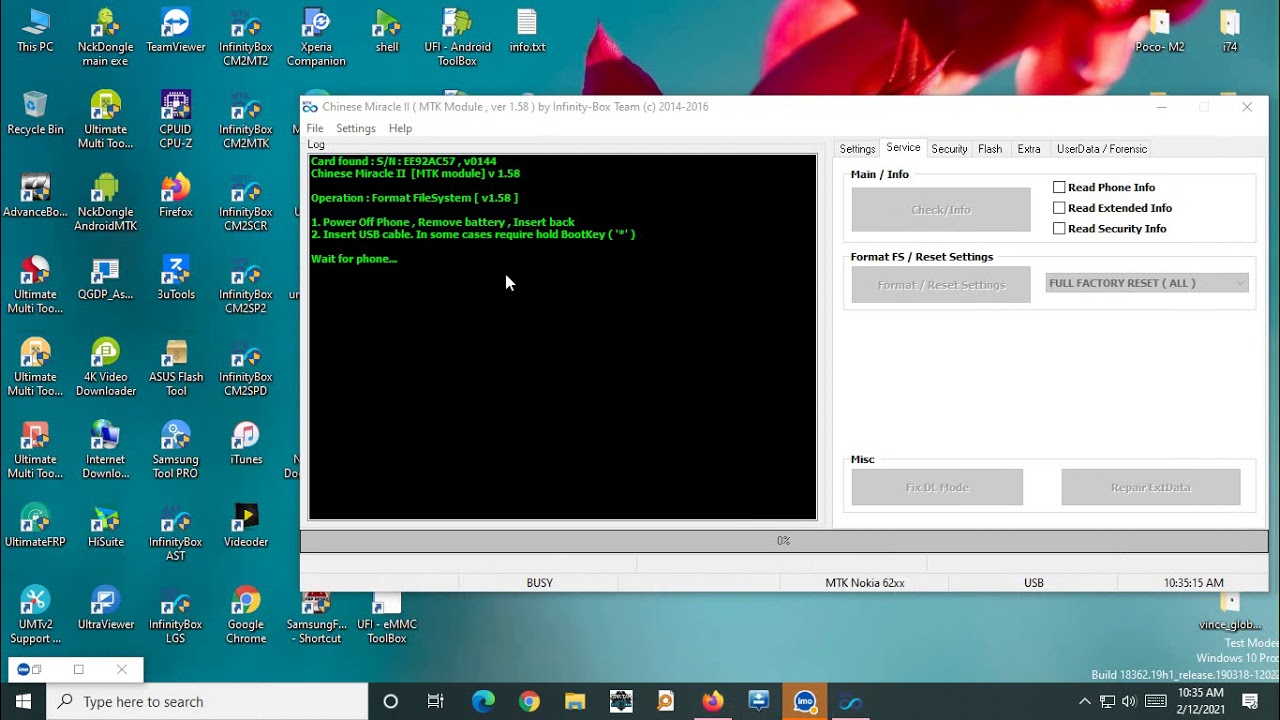Image resolution: width=1280 pixels, height=720 pixels.
Task: Launch ASUS Flash Tool shortcut
Action: click(x=176, y=368)
